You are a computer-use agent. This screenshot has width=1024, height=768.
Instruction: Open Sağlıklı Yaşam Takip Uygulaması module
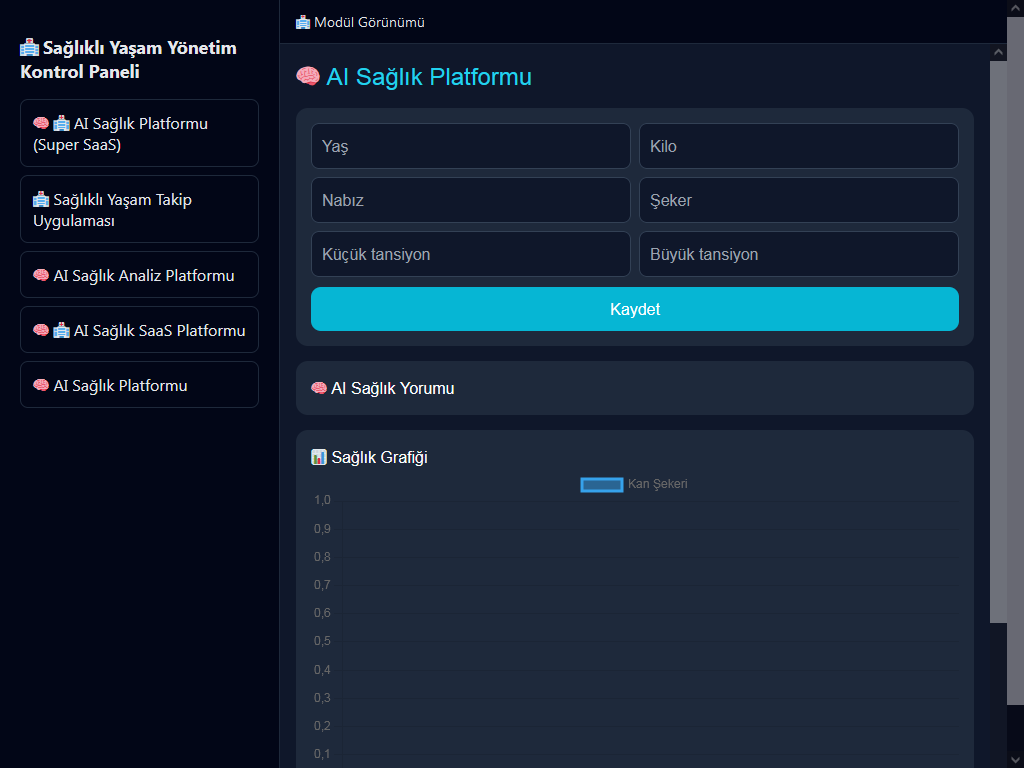pyautogui.click(x=139, y=209)
